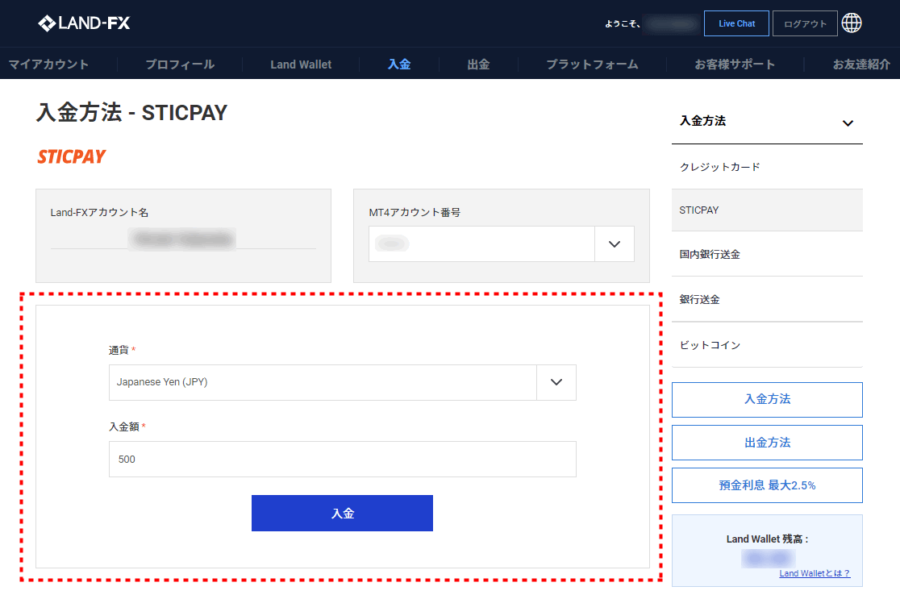Viewport: 900px width, 595px height.
Task: Click the 入金額 amount input field
Action: coord(343,459)
